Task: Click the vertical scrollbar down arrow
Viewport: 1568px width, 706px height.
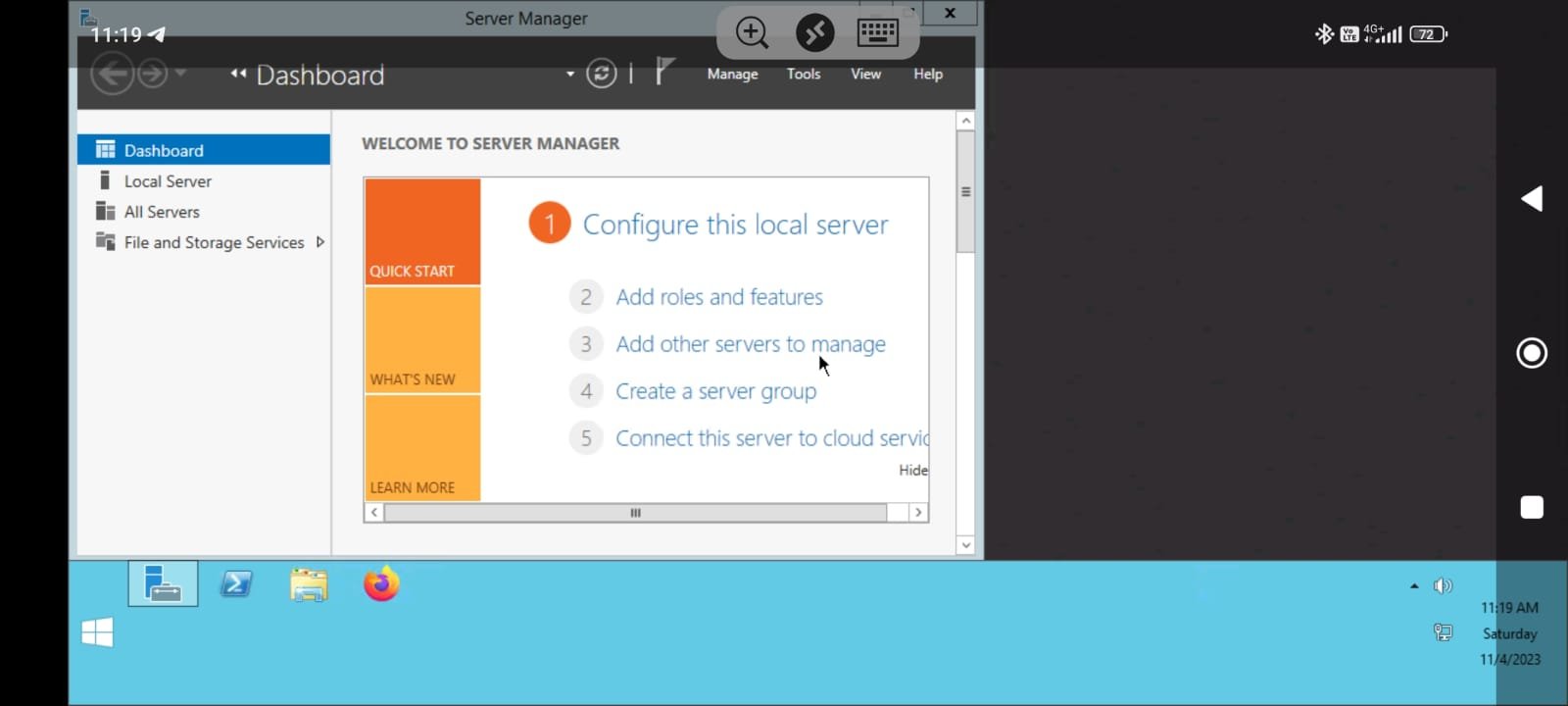Action: click(966, 545)
